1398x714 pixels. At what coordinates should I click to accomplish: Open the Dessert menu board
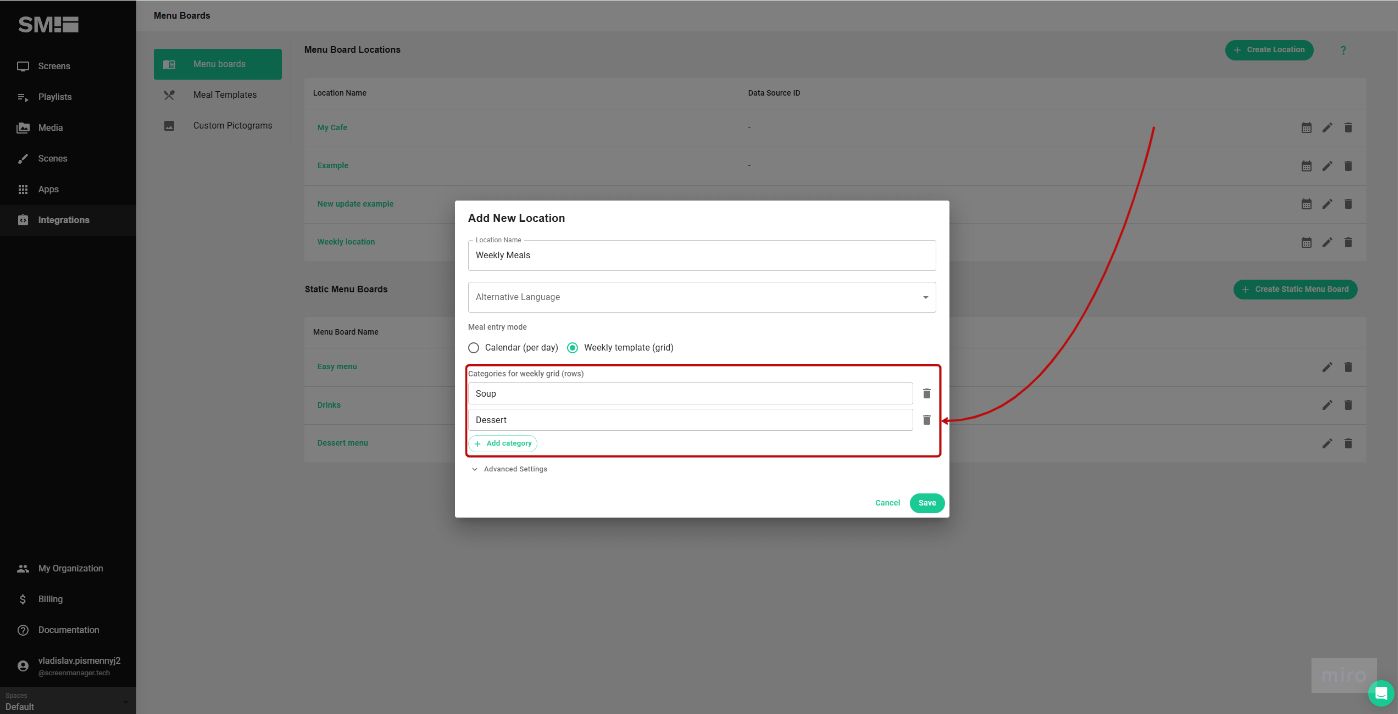click(342, 443)
